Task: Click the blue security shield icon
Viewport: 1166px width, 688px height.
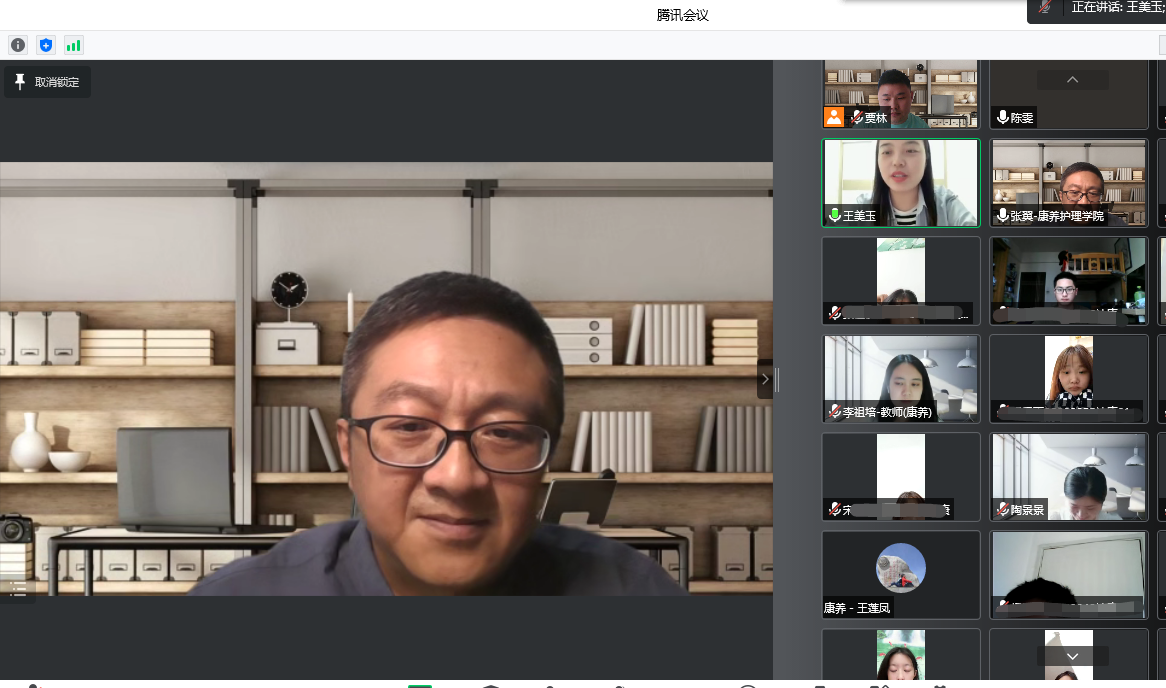Action: tap(45, 45)
